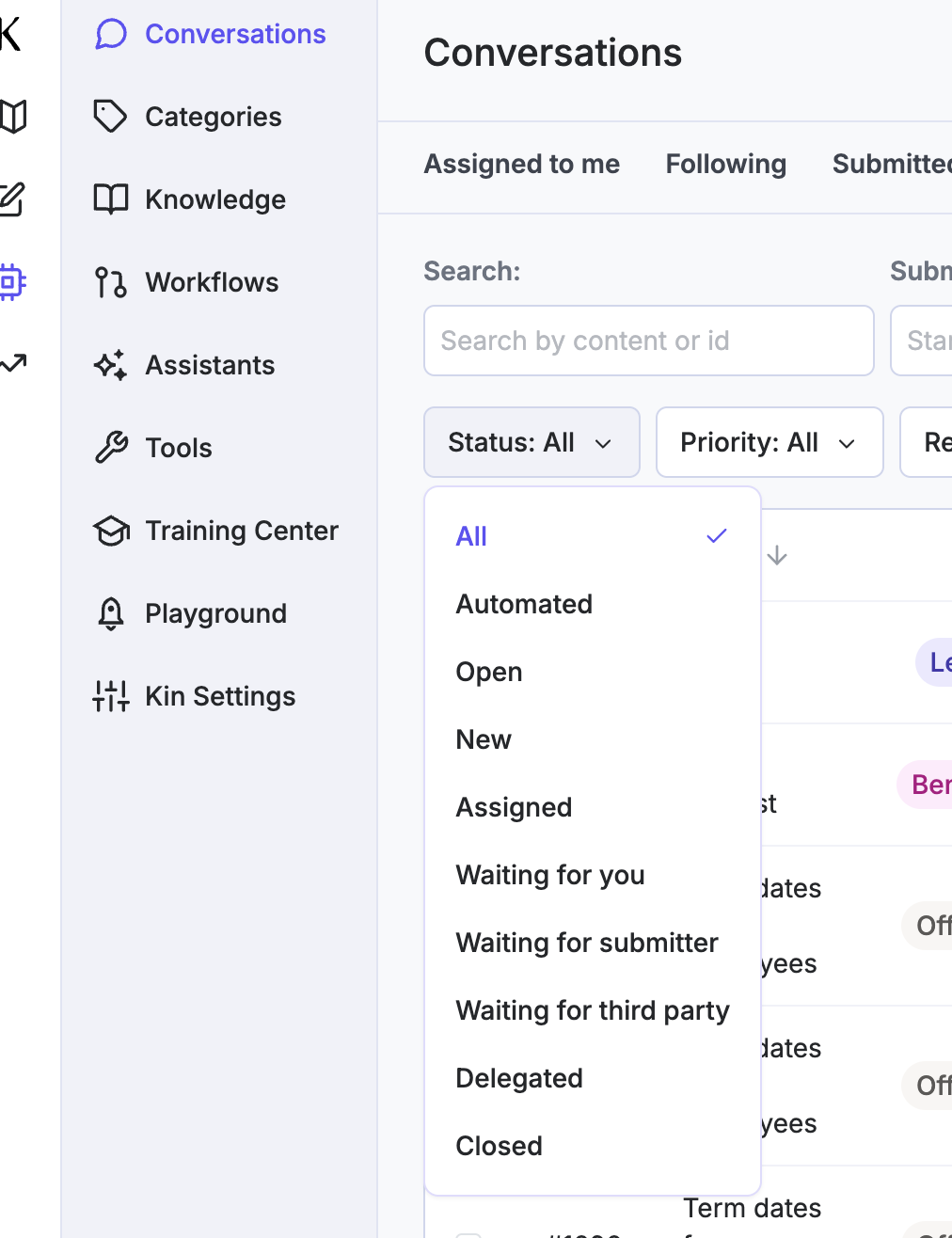Image resolution: width=952 pixels, height=1238 pixels.
Task: Select the Workflows branch icon
Action: point(111,282)
